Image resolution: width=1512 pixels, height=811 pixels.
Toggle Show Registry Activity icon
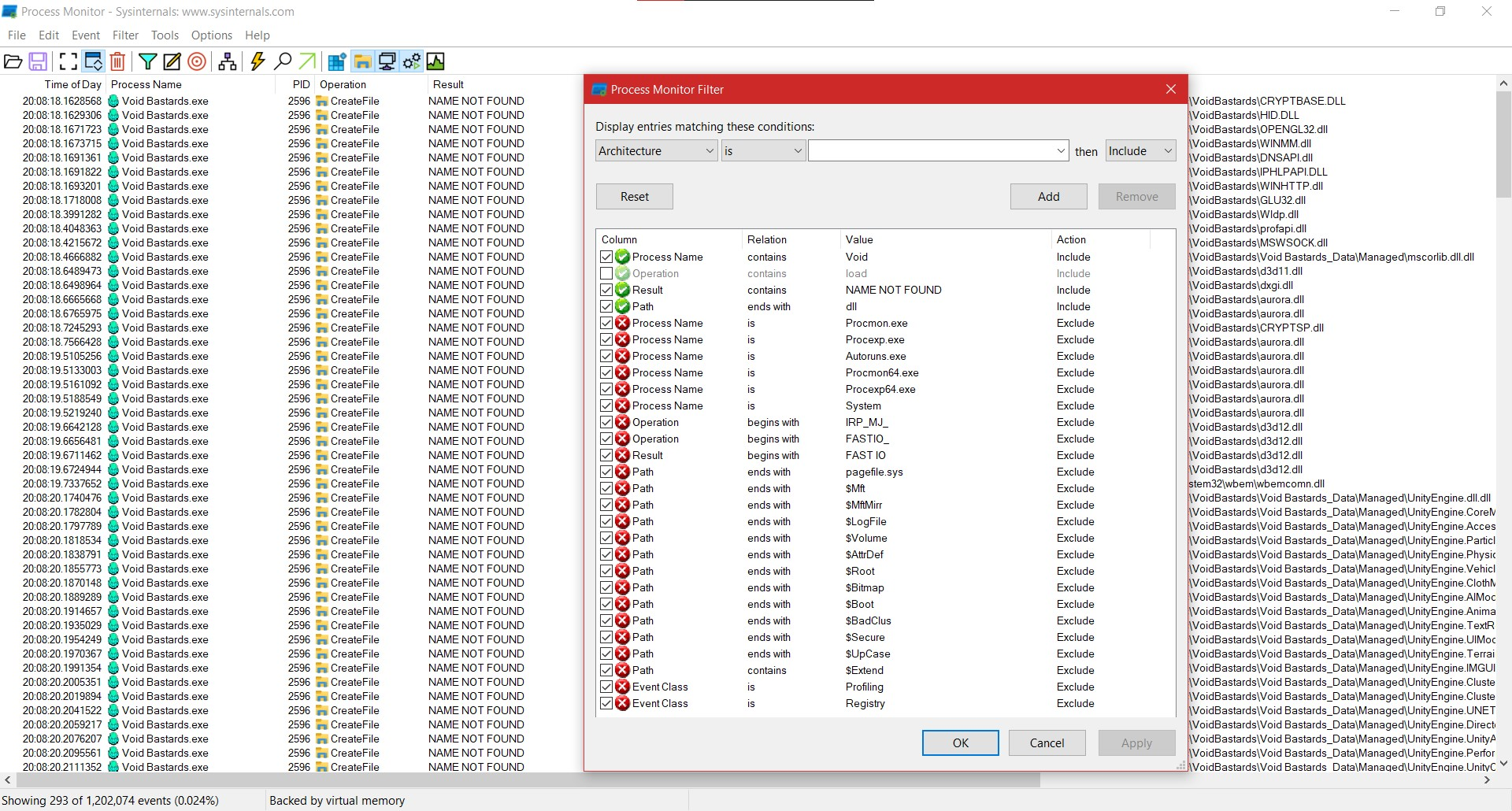tap(337, 61)
